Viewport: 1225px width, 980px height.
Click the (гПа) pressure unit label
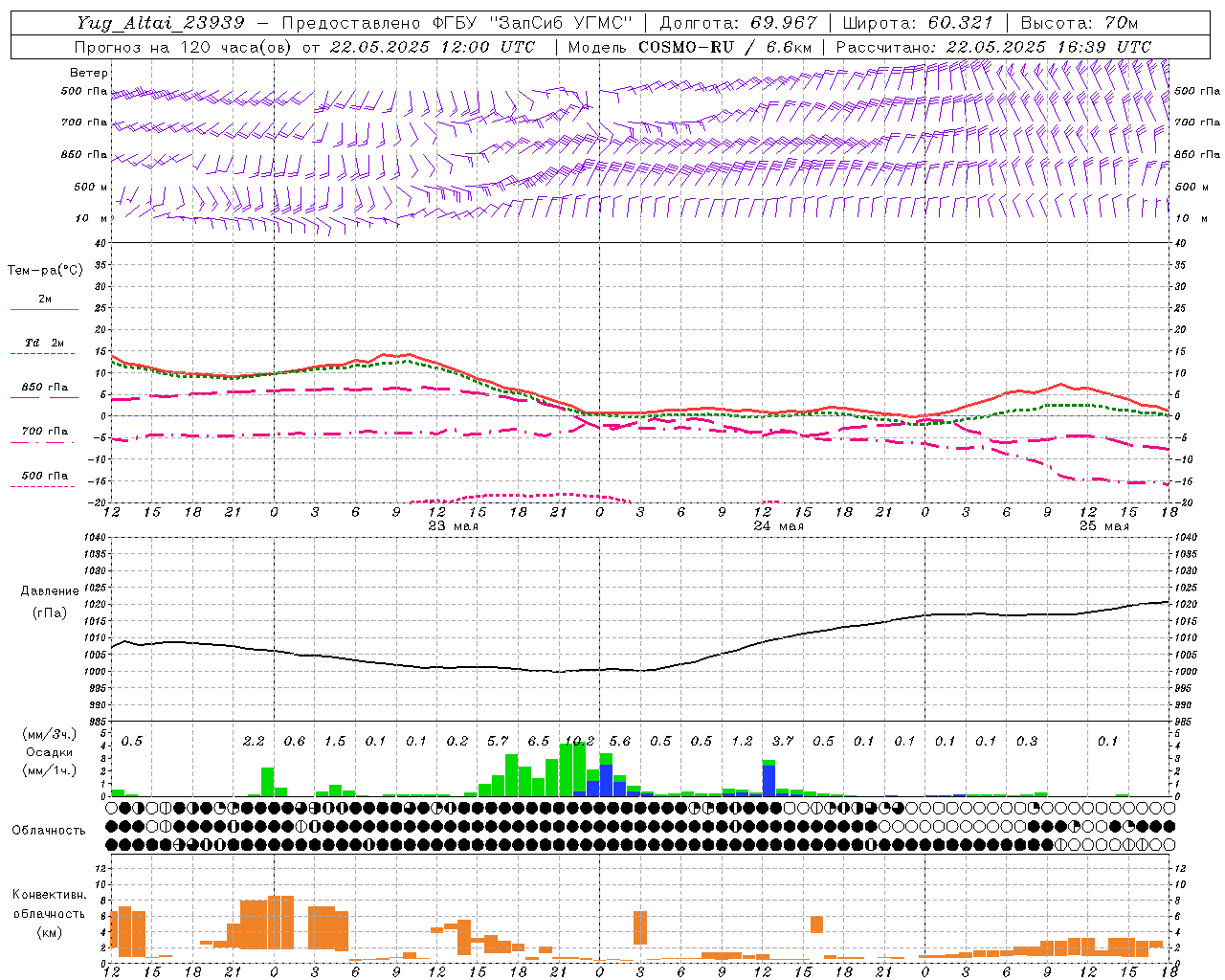49,612
